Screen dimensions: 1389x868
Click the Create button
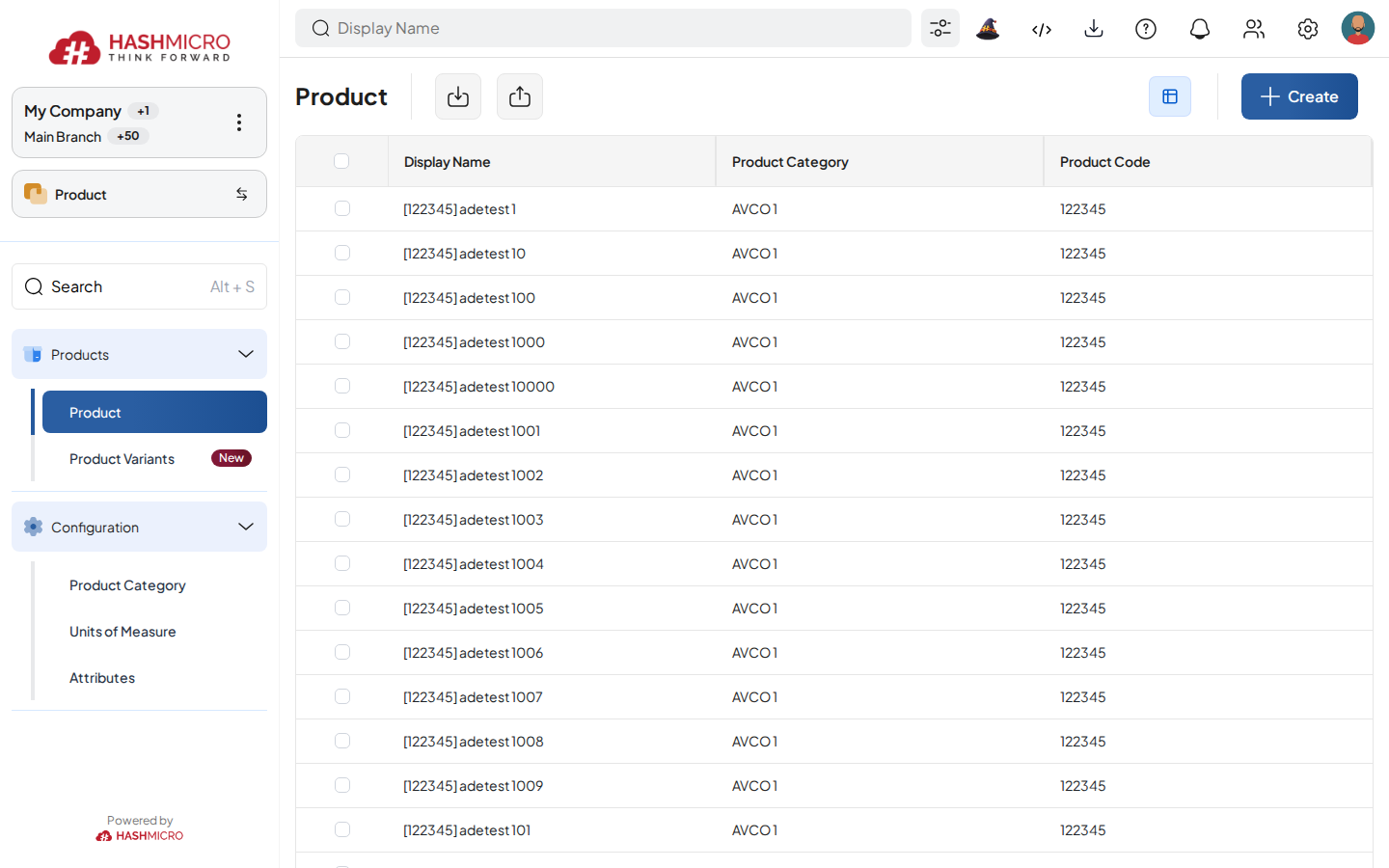pos(1299,96)
